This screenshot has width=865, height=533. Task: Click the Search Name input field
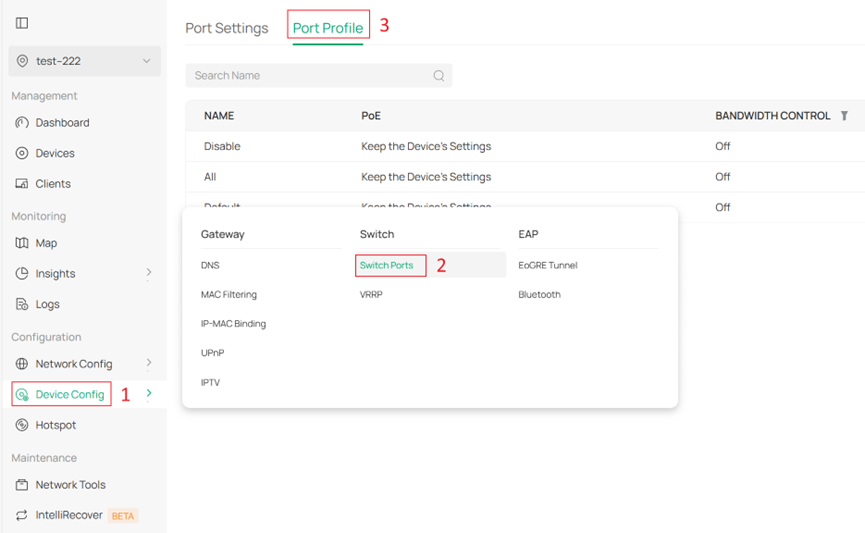[310, 76]
